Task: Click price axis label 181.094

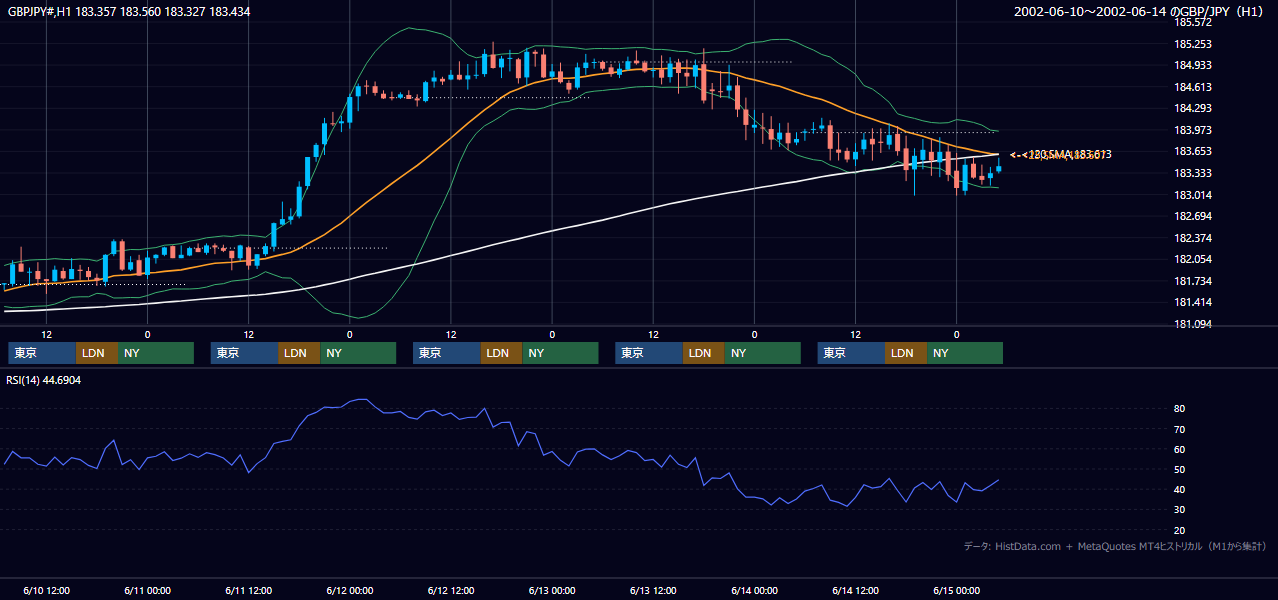Action: (x=1192, y=324)
